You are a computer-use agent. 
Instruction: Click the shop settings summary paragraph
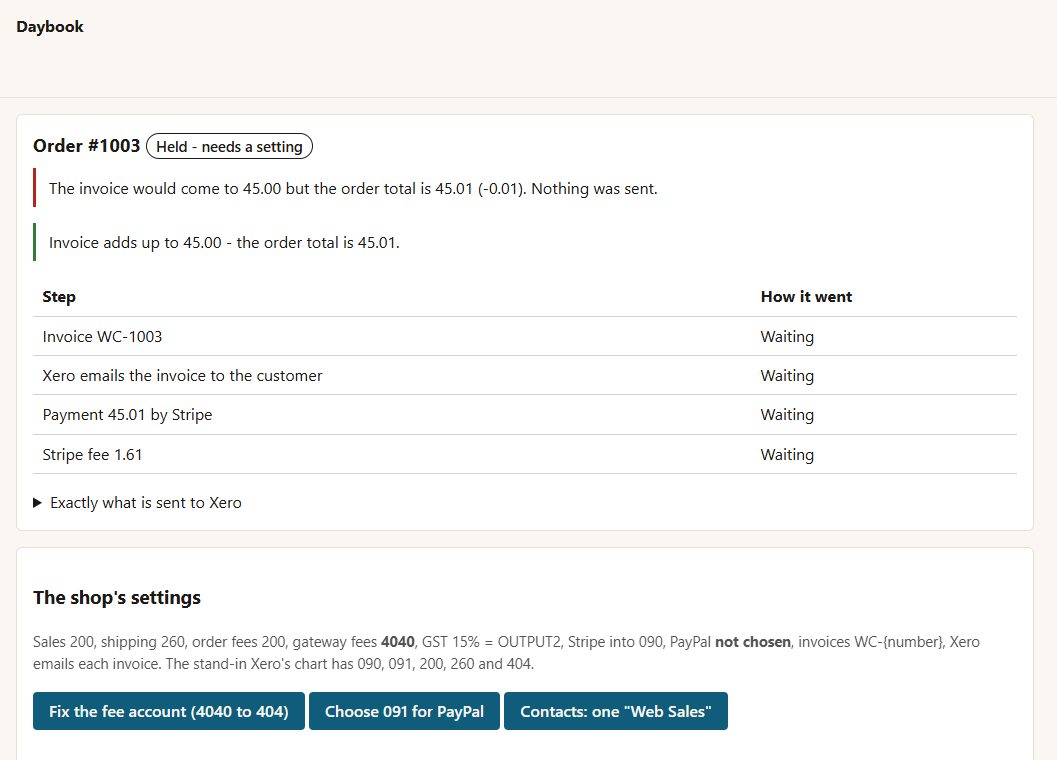tap(506, 653)
